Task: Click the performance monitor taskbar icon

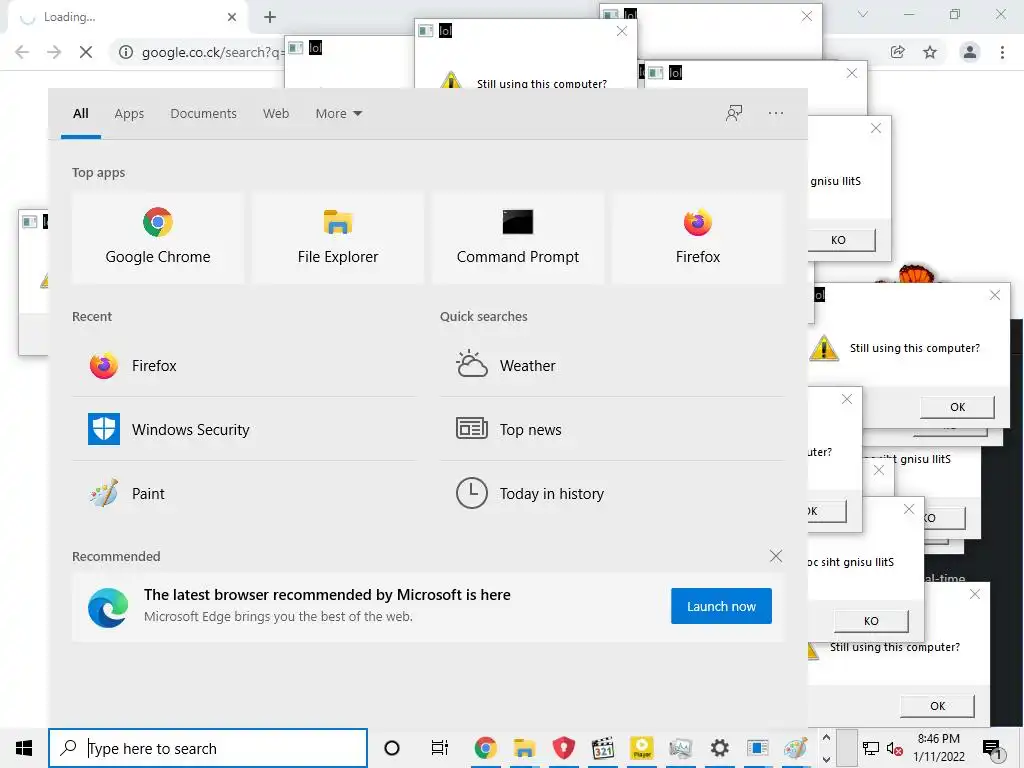Action: coord(680,748)
